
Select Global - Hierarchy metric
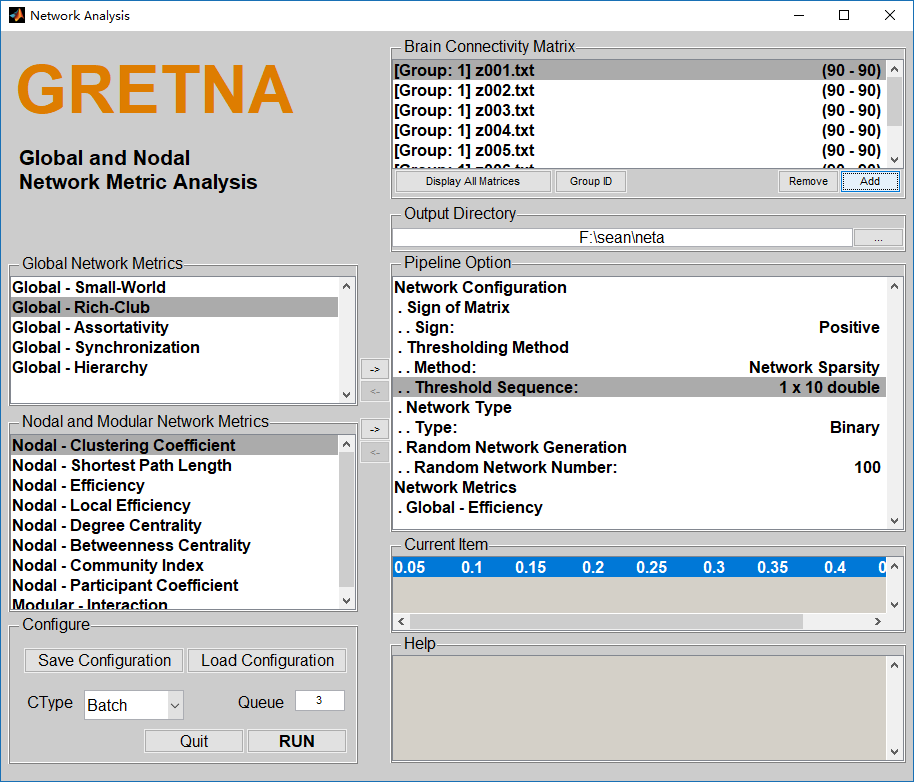(x=174, y=367)
